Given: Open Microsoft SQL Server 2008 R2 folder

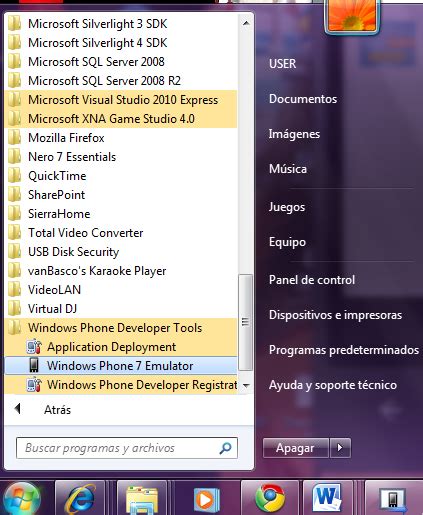Looking at the screenshot, I should [121, 81].
